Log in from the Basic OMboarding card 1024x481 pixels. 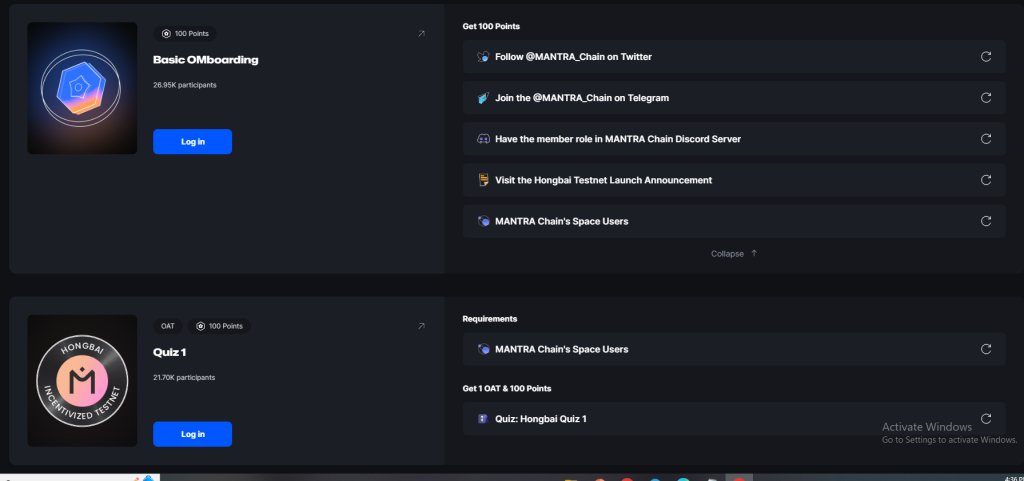(x=193, y=142)
